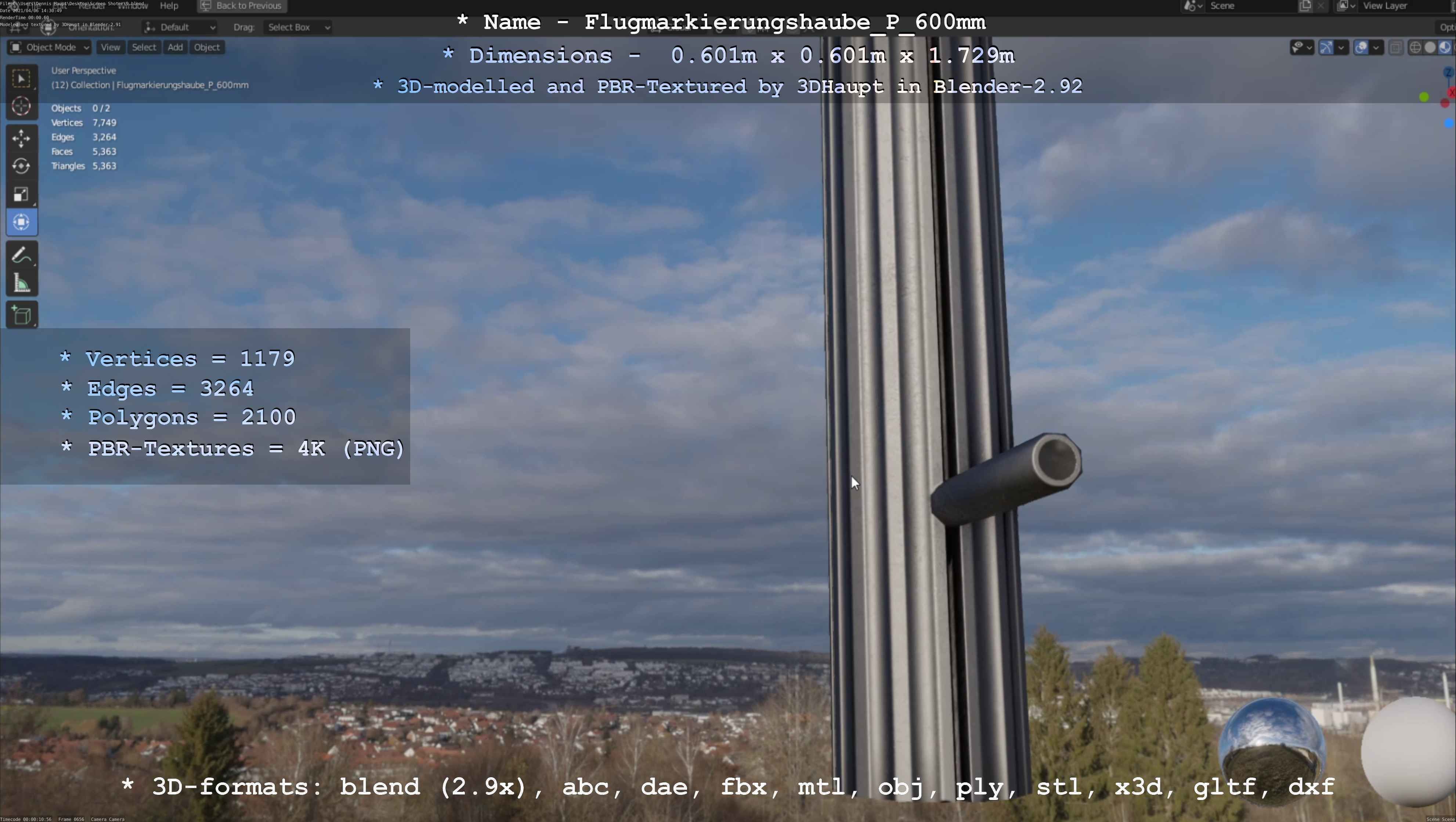Image resolution: width=1456 pixels, height=822 pixels.
Task: Click green Y axis navigation gizmo dot
Action: click(x=1424, y=97)
